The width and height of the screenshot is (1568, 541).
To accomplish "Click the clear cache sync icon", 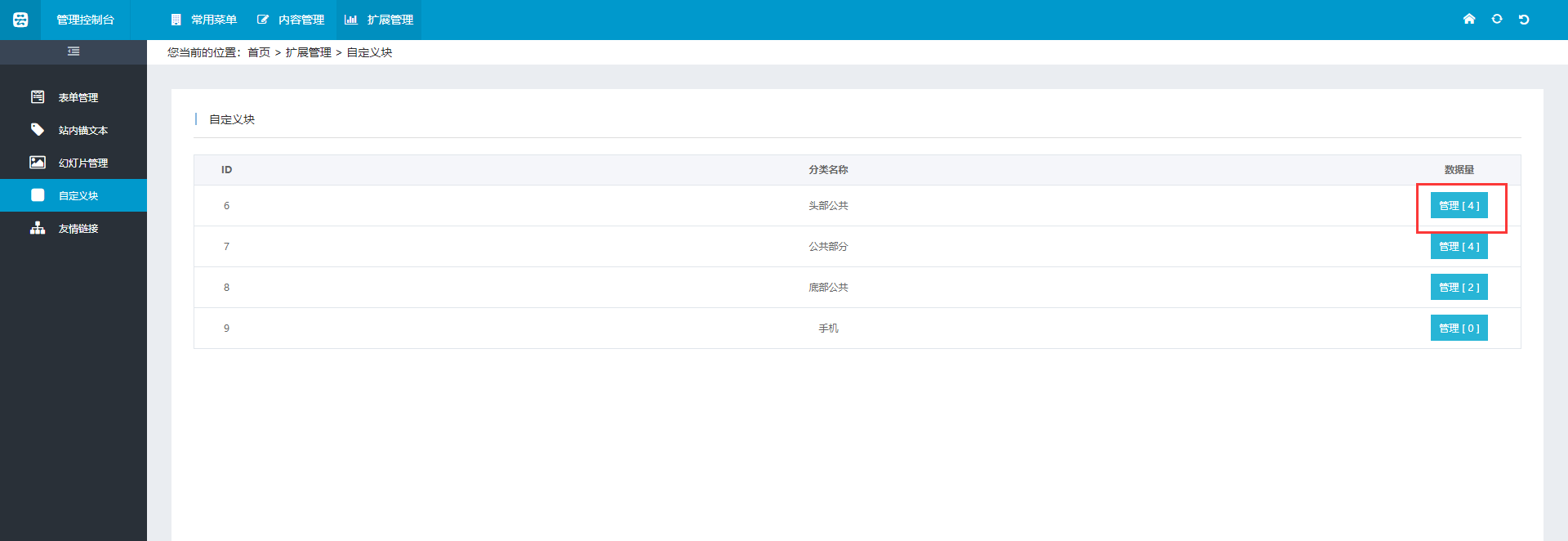I will 1497,19.
